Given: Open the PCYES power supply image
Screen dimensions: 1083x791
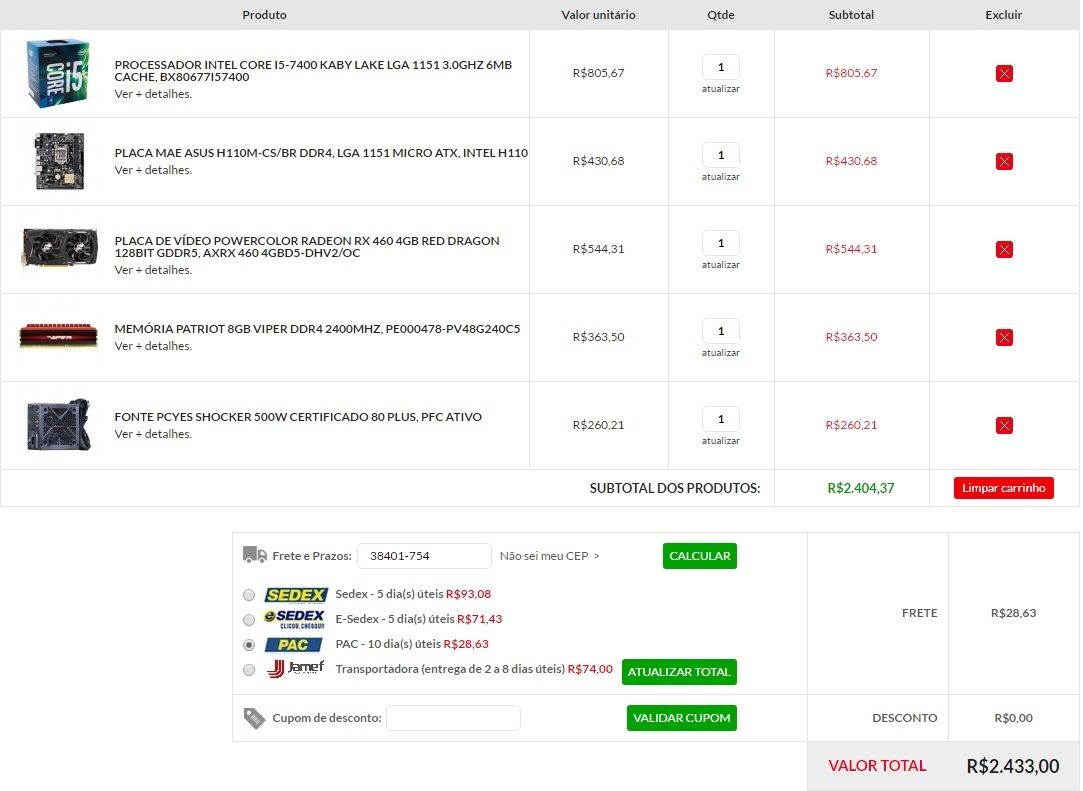Looking at the screenshot, I should point(59,425).
